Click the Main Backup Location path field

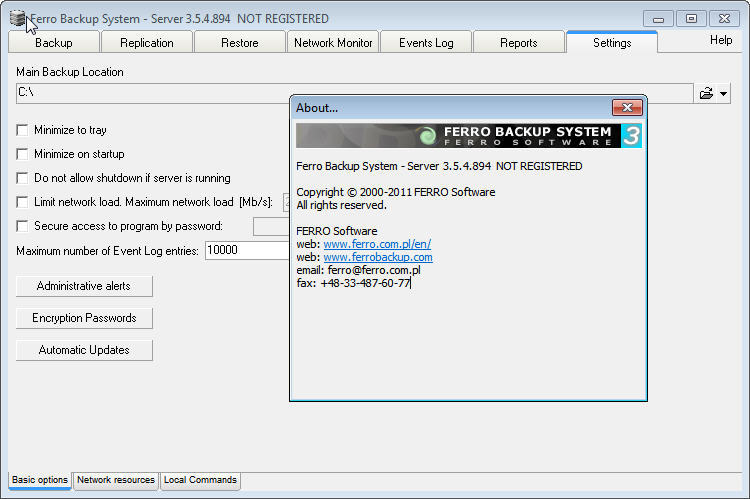tap(355, 93)
